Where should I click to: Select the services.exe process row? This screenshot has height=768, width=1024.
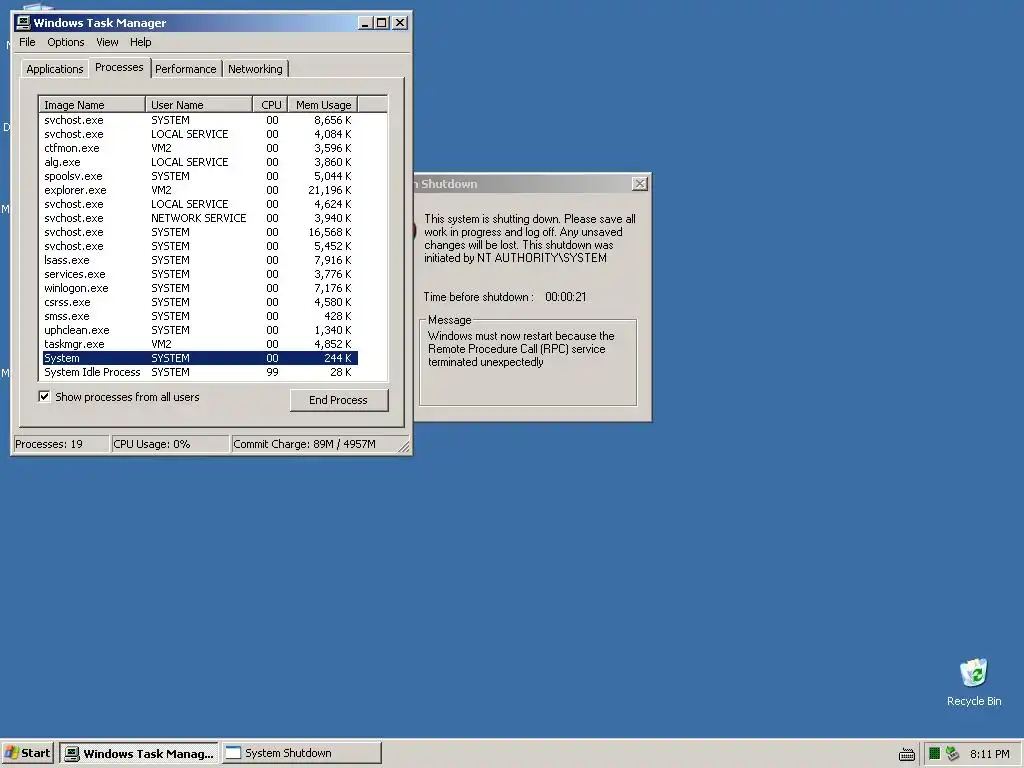point(200,274)
